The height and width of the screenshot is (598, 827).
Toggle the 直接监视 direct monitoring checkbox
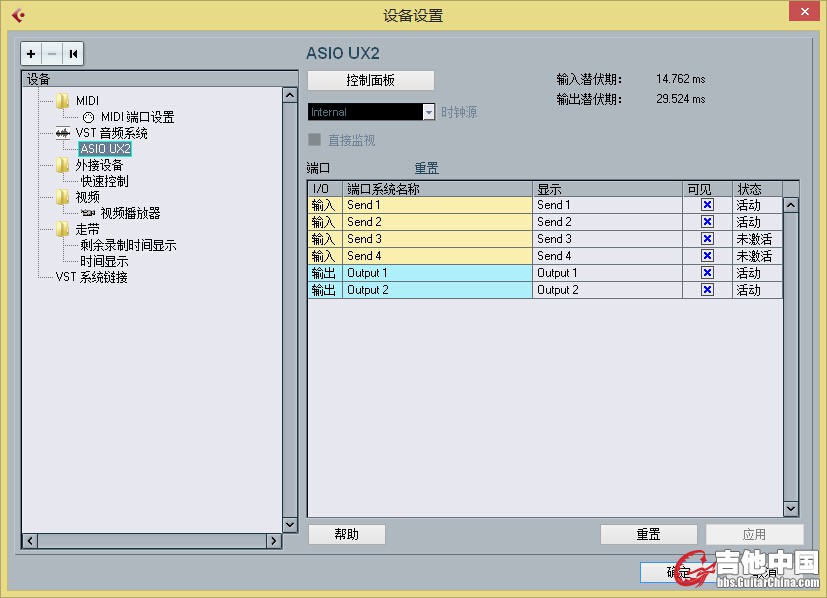(x=315, y=140)
